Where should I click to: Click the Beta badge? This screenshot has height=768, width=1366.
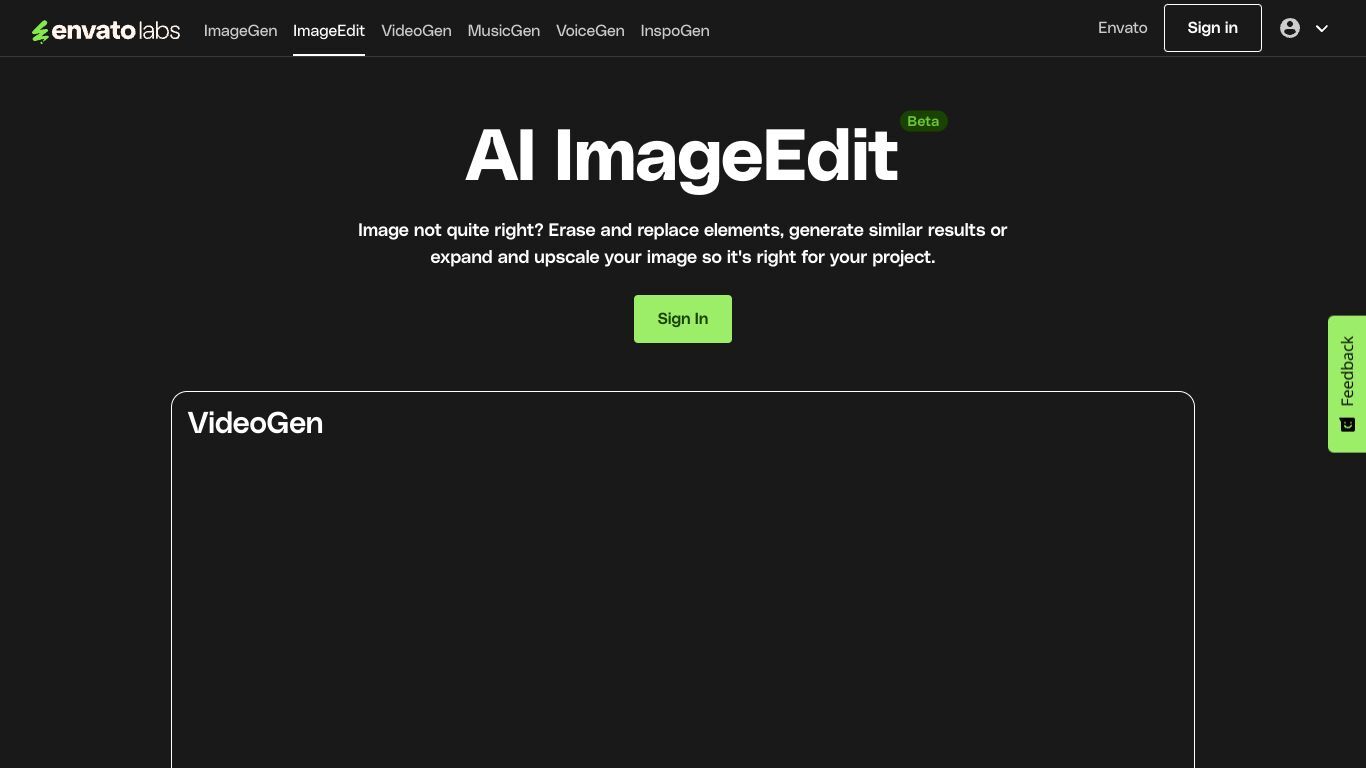click(x=923, y=121)
